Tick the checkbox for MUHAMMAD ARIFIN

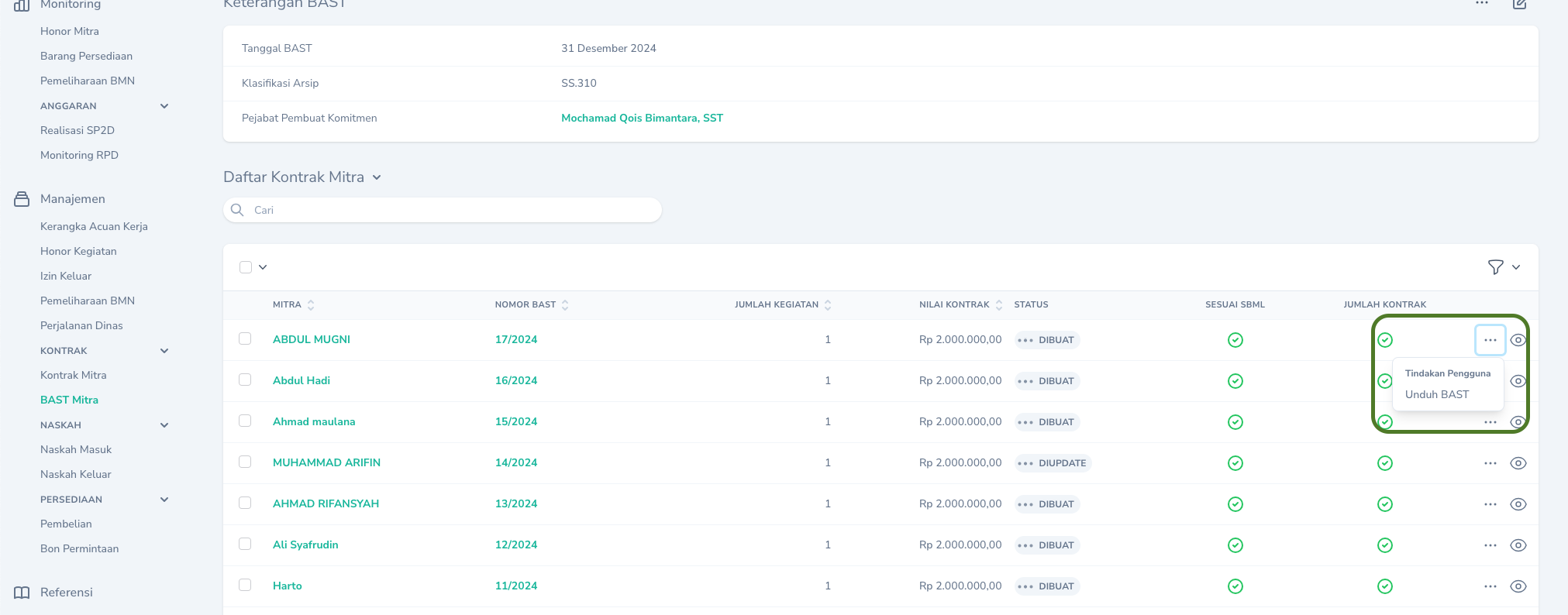pyautogui.click(x=245, y=462)
